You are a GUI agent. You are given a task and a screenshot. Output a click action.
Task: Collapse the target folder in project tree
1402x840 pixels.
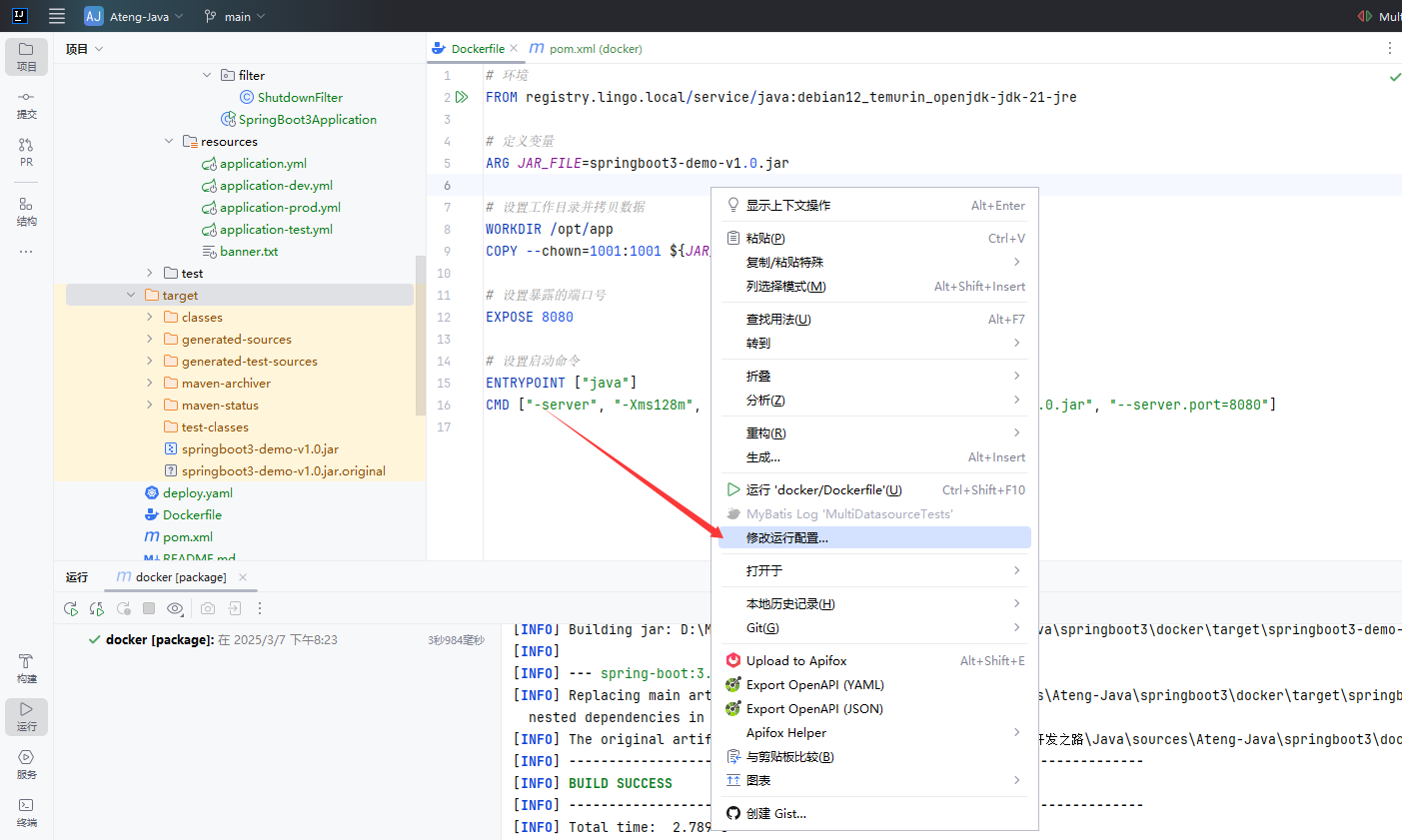click(x=131, y=295)
